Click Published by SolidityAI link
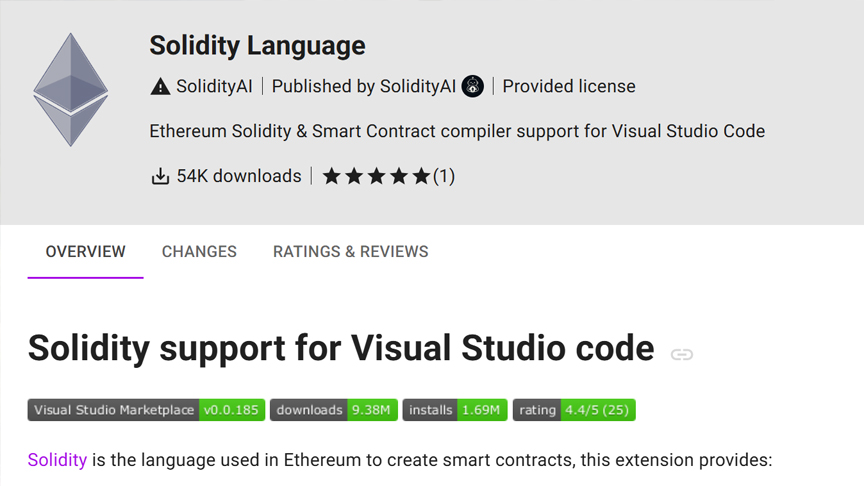The image size is (864, 486). click(x=364, y=87)
